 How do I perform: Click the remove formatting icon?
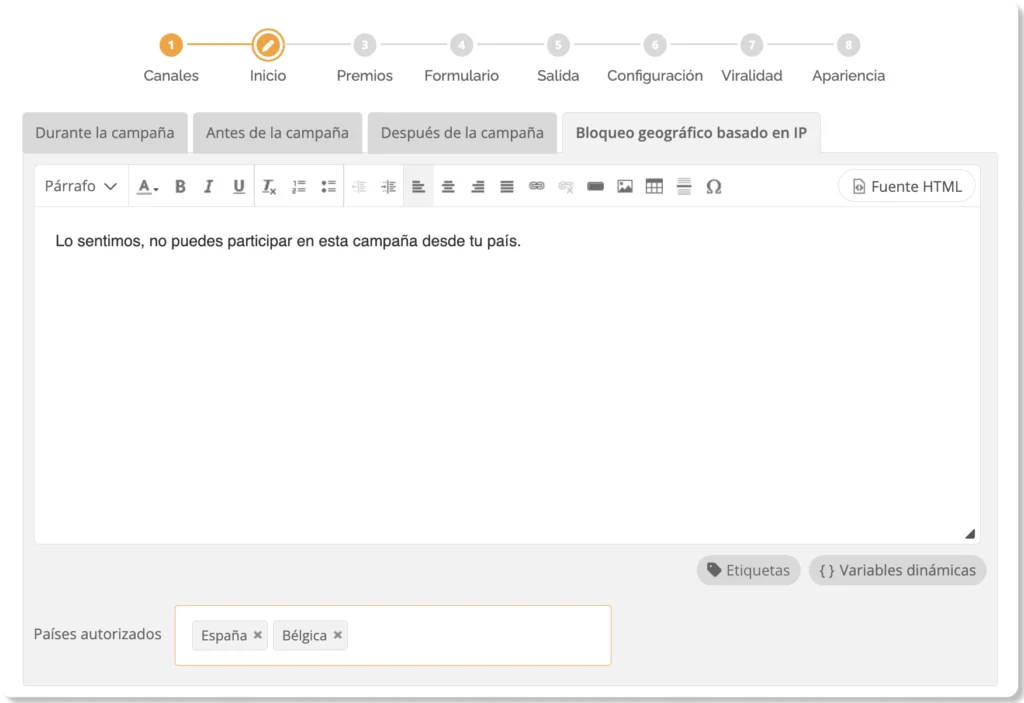point(269,186)
